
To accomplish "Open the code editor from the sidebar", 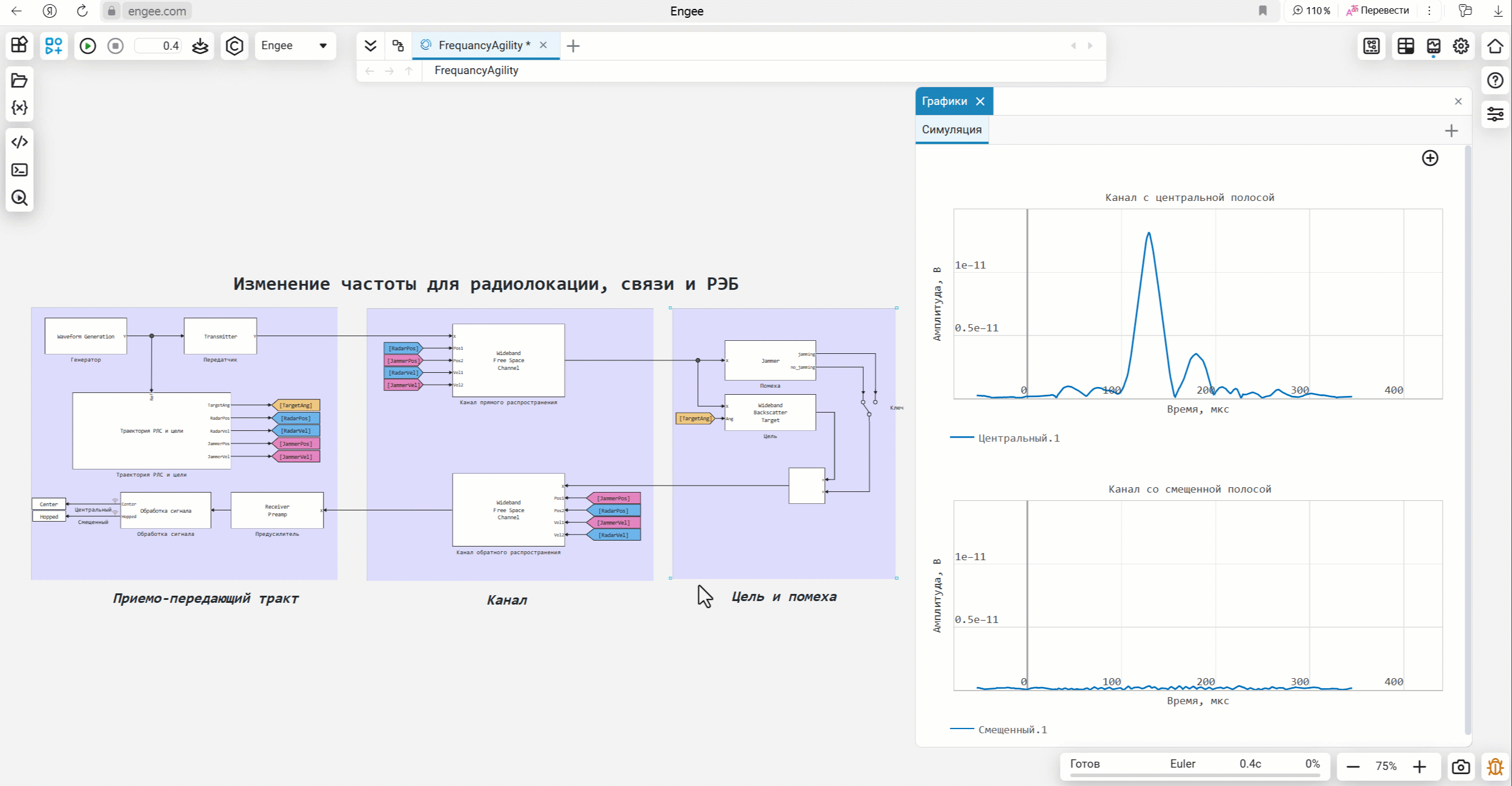I will click(19, 142).
